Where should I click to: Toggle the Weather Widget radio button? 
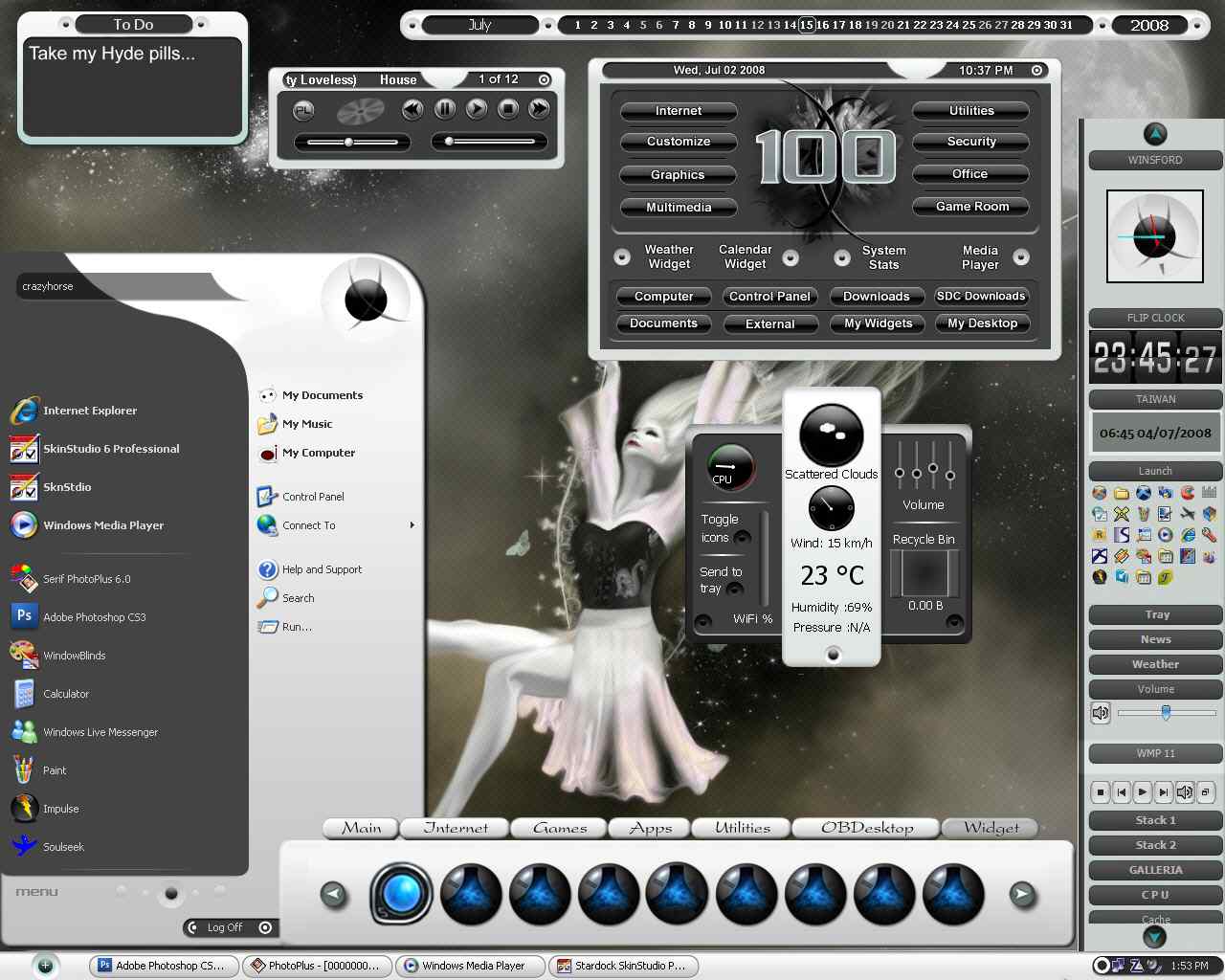(622, 256)
